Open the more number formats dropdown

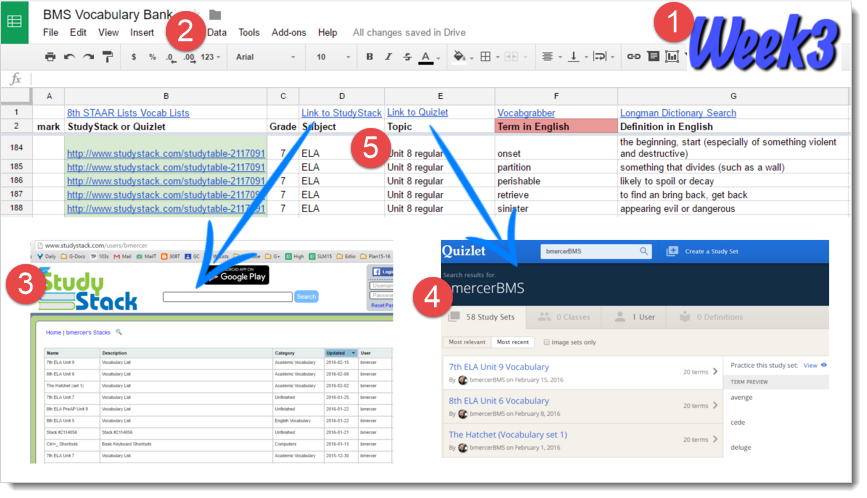point(210,57)
